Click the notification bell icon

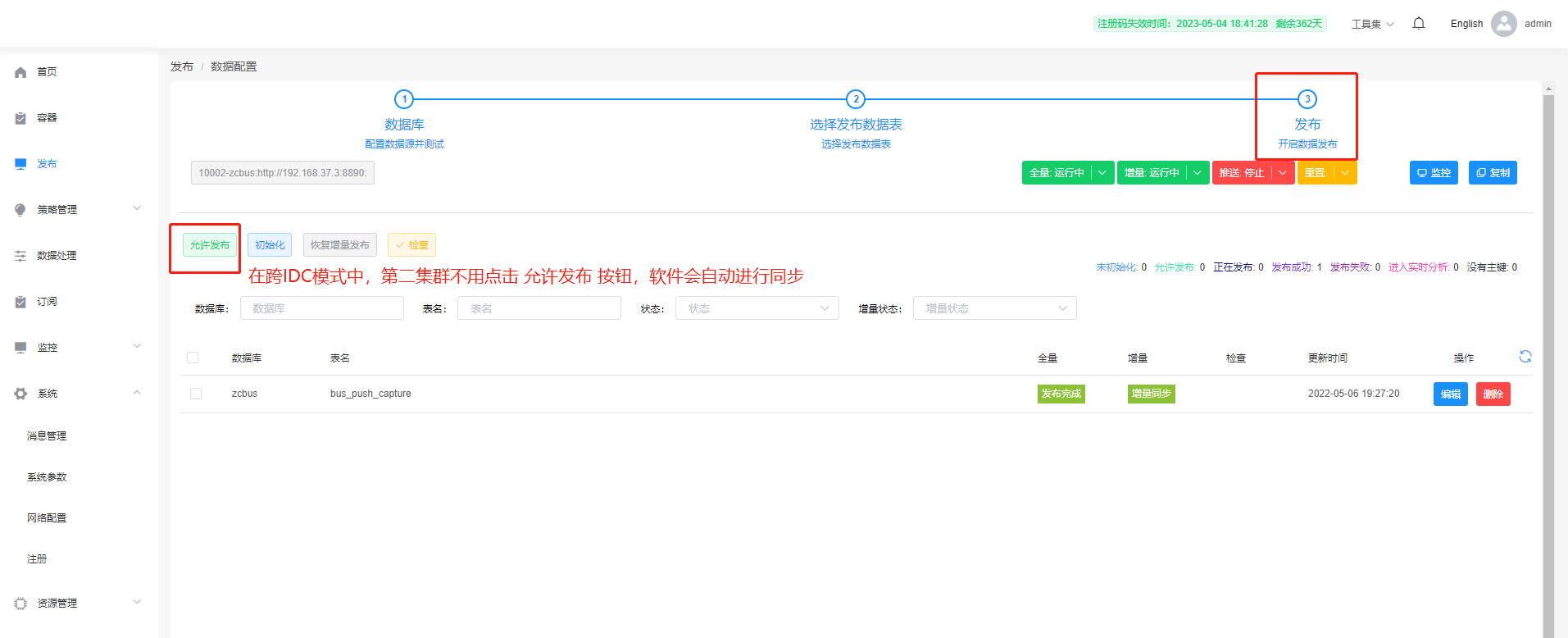(x=1419, y=24)
